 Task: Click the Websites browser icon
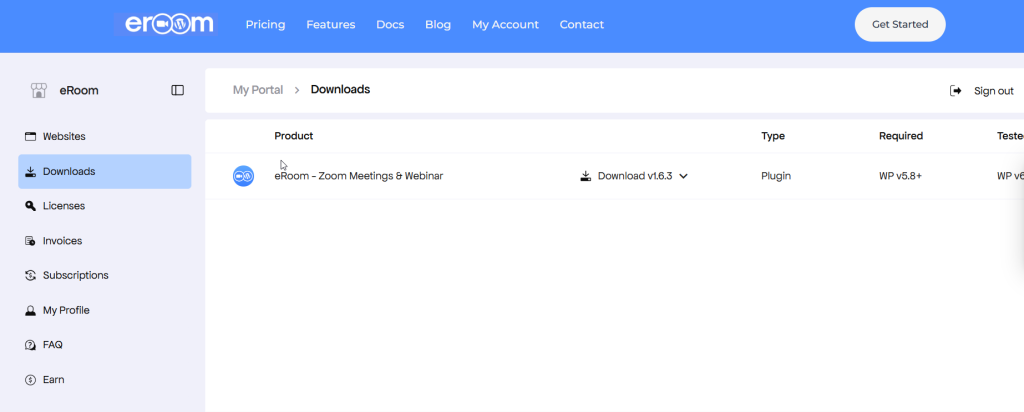pos(31,136)
